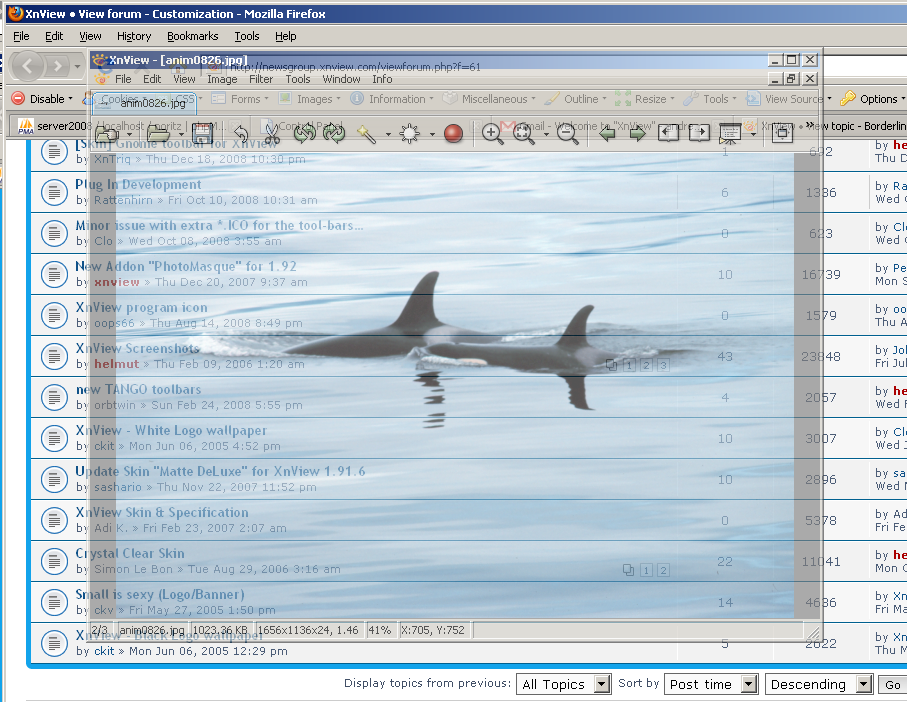The width and height of the screenshot is (907, 702).
Task: Open the Plug In Development topic
Action: point(138,184)
